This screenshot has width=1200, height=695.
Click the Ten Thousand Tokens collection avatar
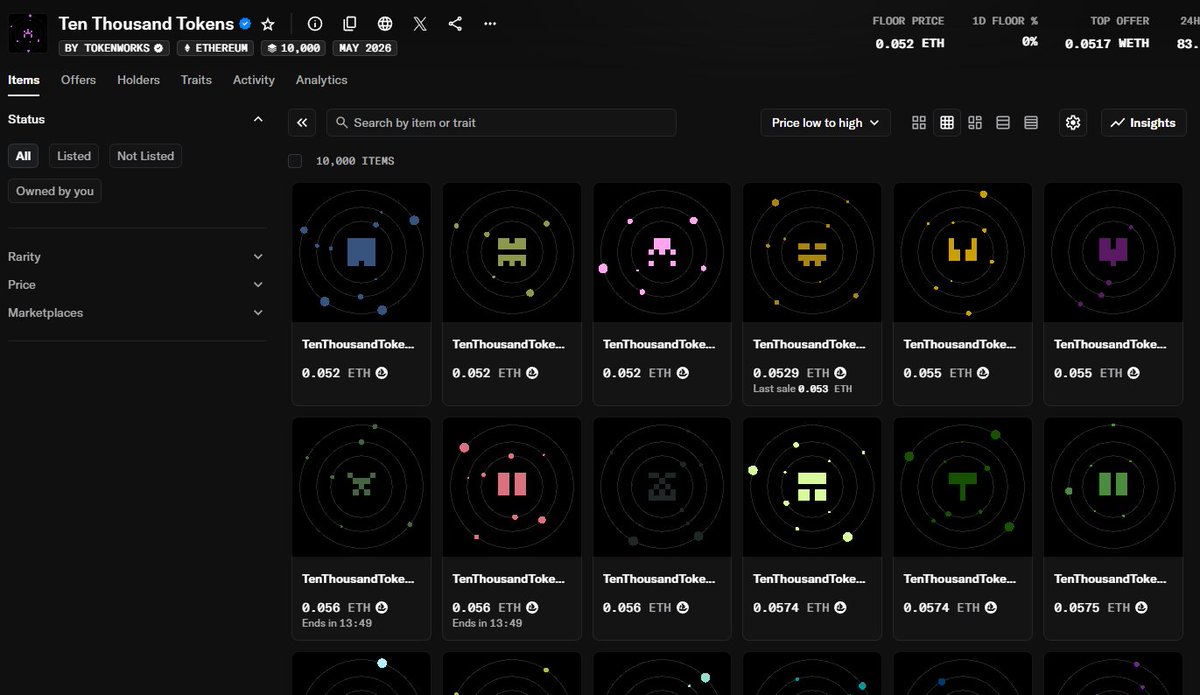(28, 32)
